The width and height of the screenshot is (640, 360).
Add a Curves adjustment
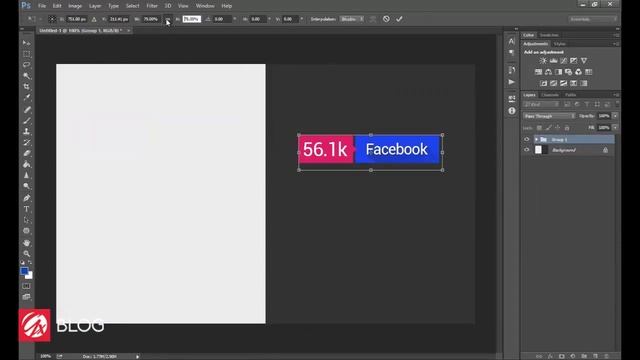click(x=564, y=60)
